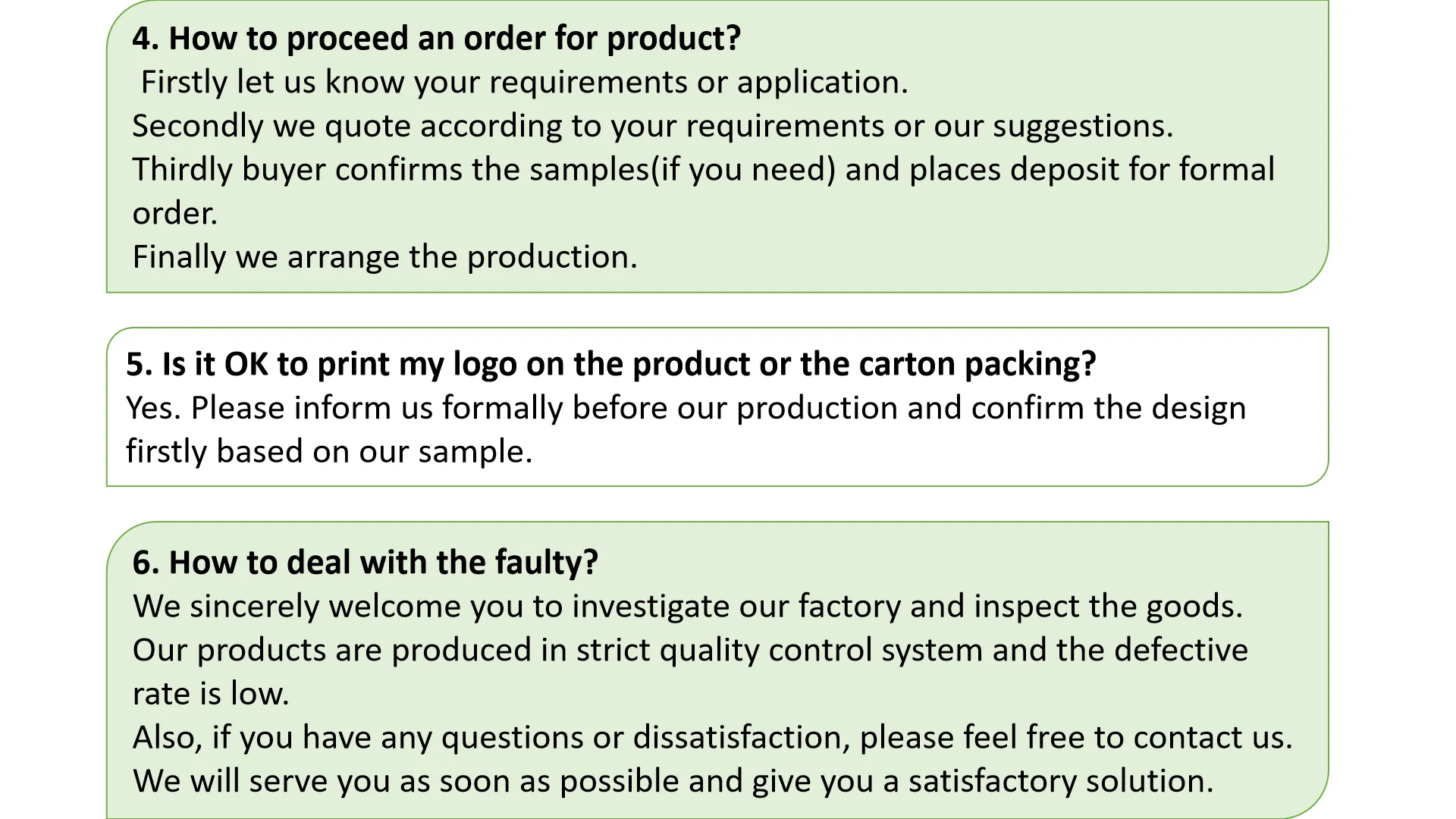Viewport: 1456px width, 819px height.
Task: Click the line starting with "Thirdly buyer confirms"
Action: point(703,170)
